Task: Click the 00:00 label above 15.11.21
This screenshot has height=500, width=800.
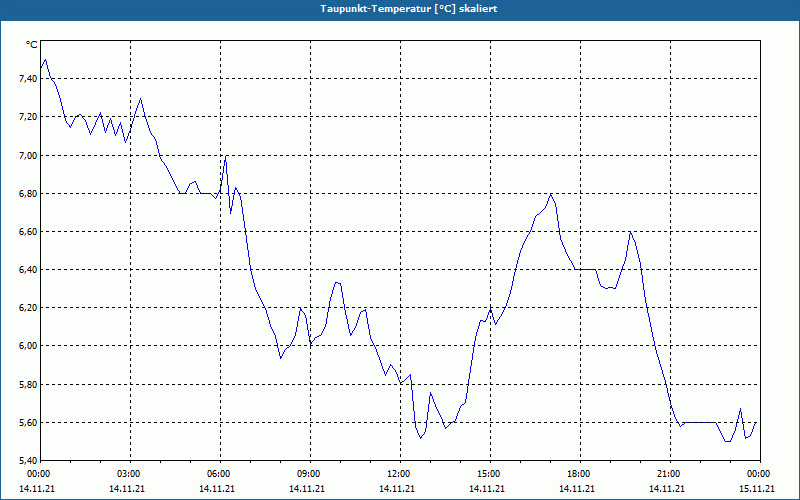Action: pos(760,474)
